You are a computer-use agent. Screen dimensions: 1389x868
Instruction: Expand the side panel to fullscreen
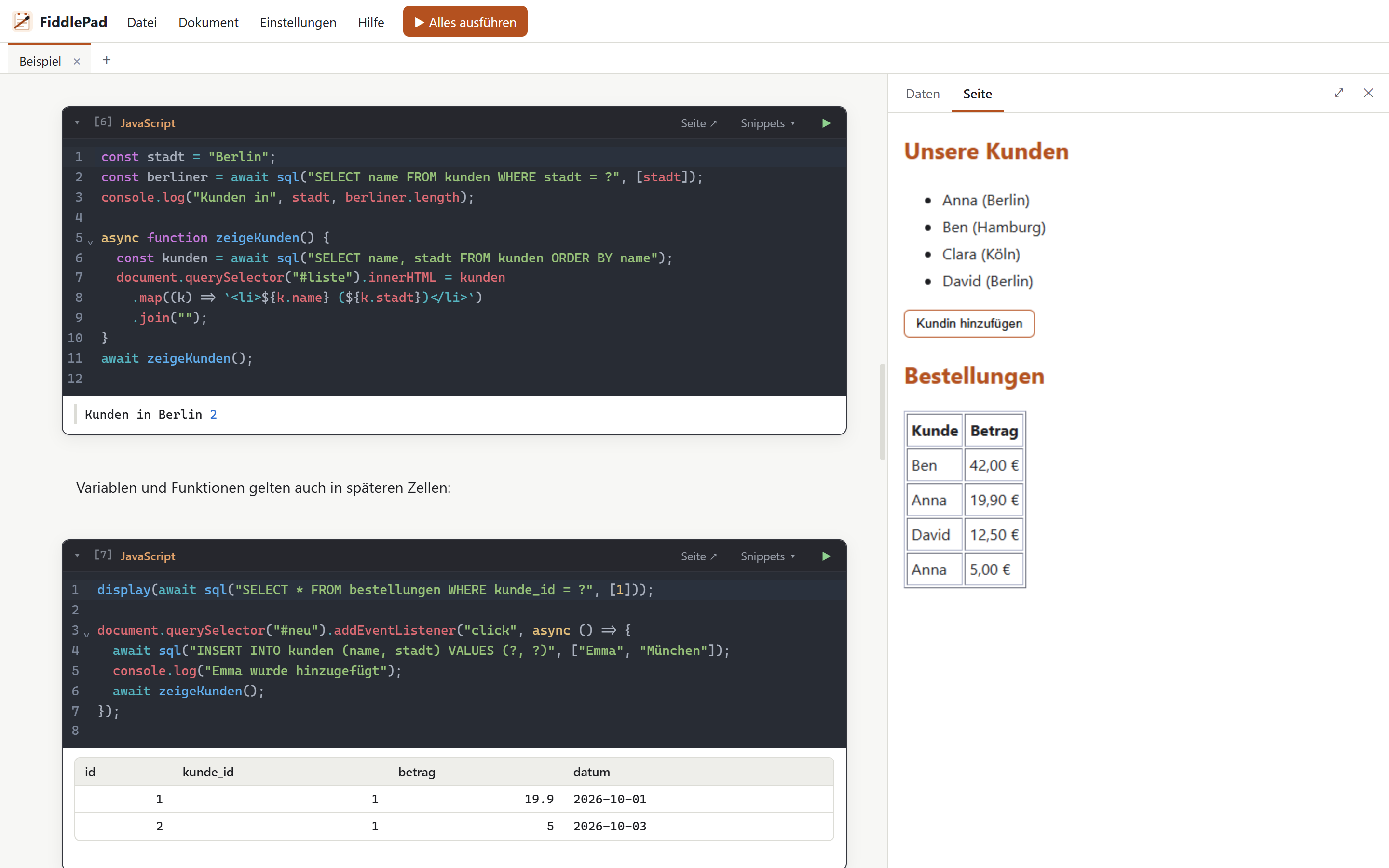click(1339, 93)
